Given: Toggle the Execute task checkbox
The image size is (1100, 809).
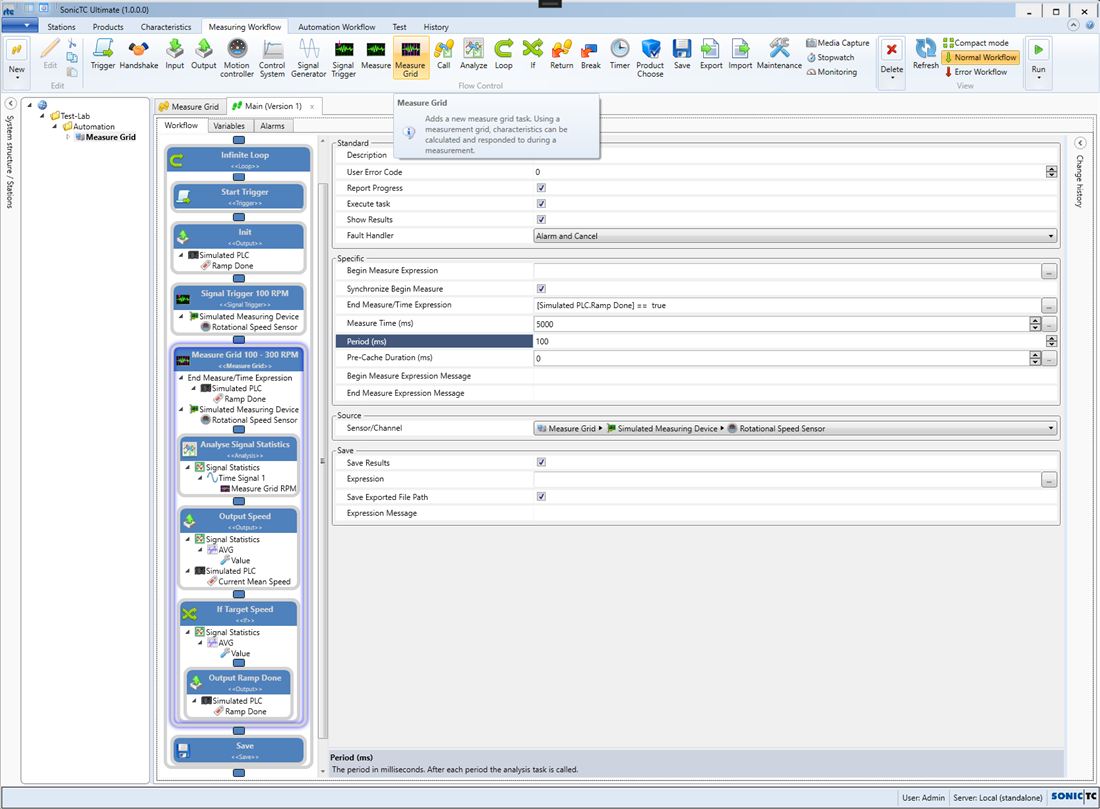Looking at the screenshot, I should 541,203.
